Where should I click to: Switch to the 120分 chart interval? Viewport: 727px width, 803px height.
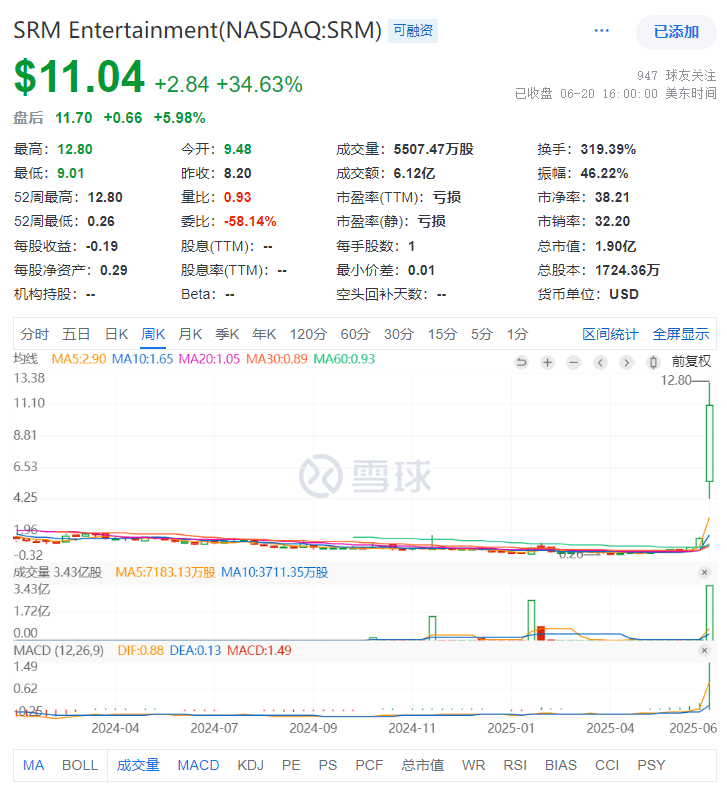click(308, 334)
